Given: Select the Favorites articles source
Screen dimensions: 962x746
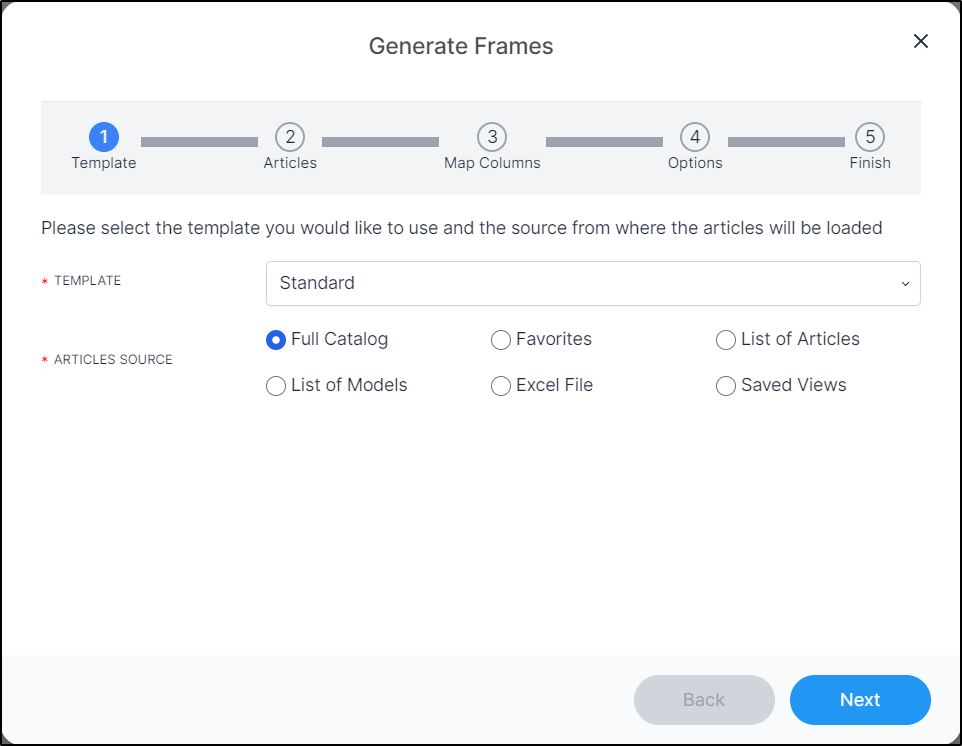Looking at the screenshot, I should (501, 340).
